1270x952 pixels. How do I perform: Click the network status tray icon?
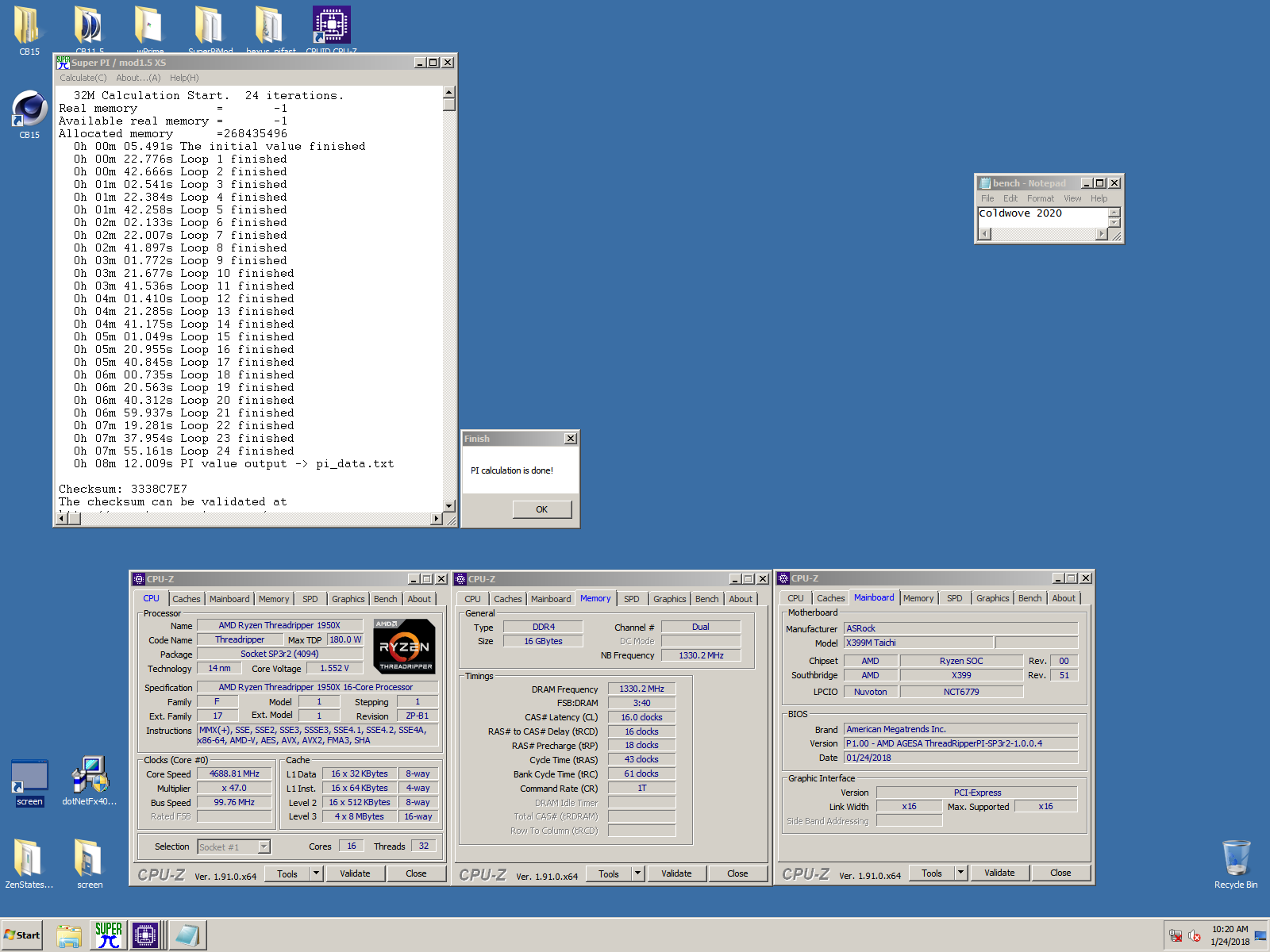[1176, 936]
